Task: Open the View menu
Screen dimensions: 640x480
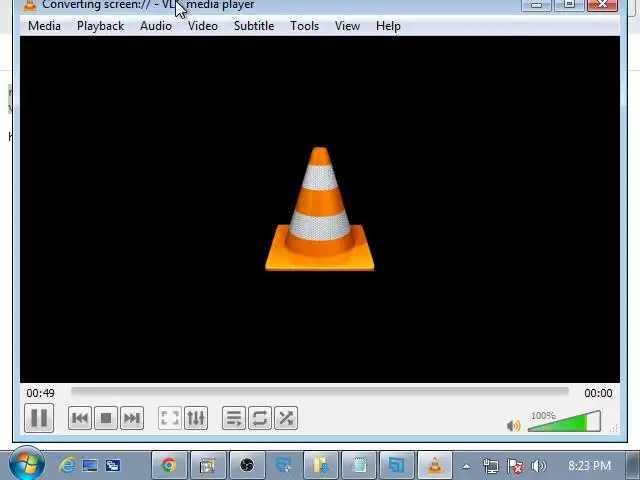Action: click(347, 26)
